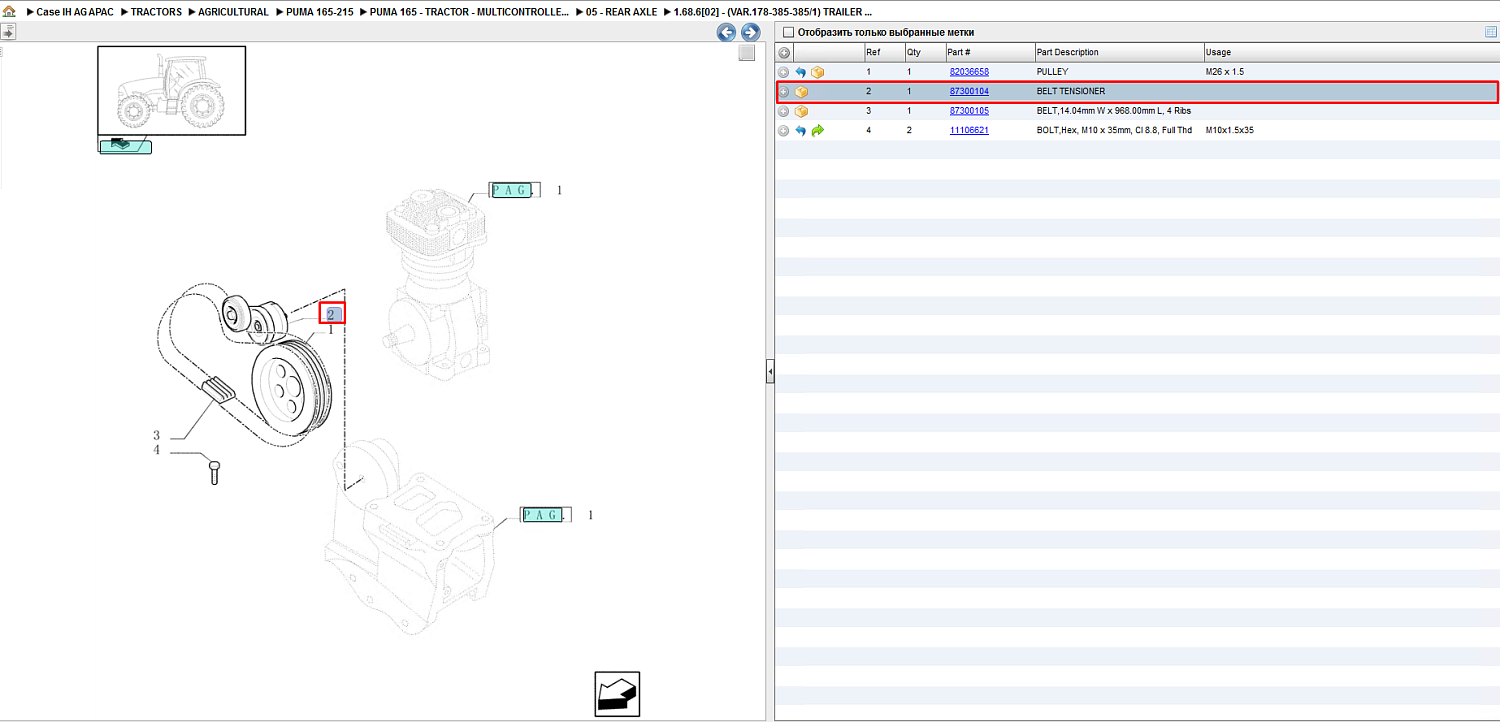Screen dimensions: 1500x722
Task: Click green arrow on BOLT row
Action: (818, 130)
